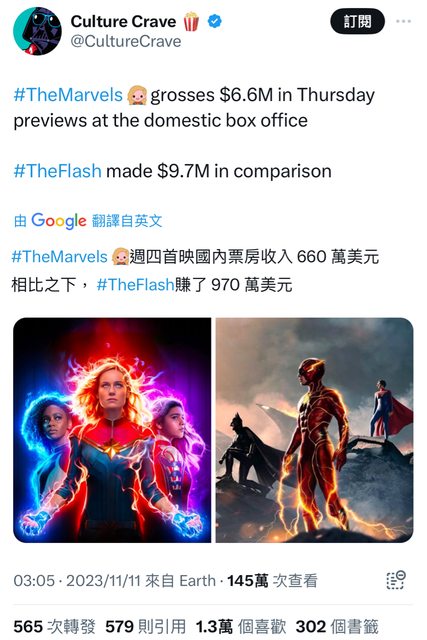
Task: Open the #TheMarvels hashtag in original tweet
Action: 68,95
